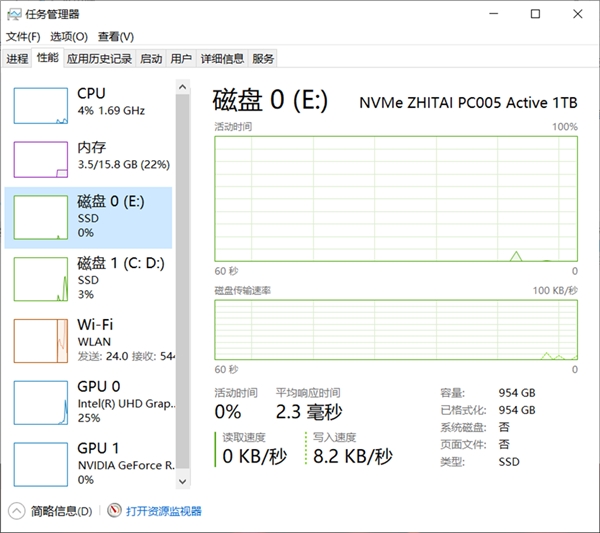The height and width of the screenshot is (533, 600).
Task: Switch to the 进程 tab
Action: 17,59
